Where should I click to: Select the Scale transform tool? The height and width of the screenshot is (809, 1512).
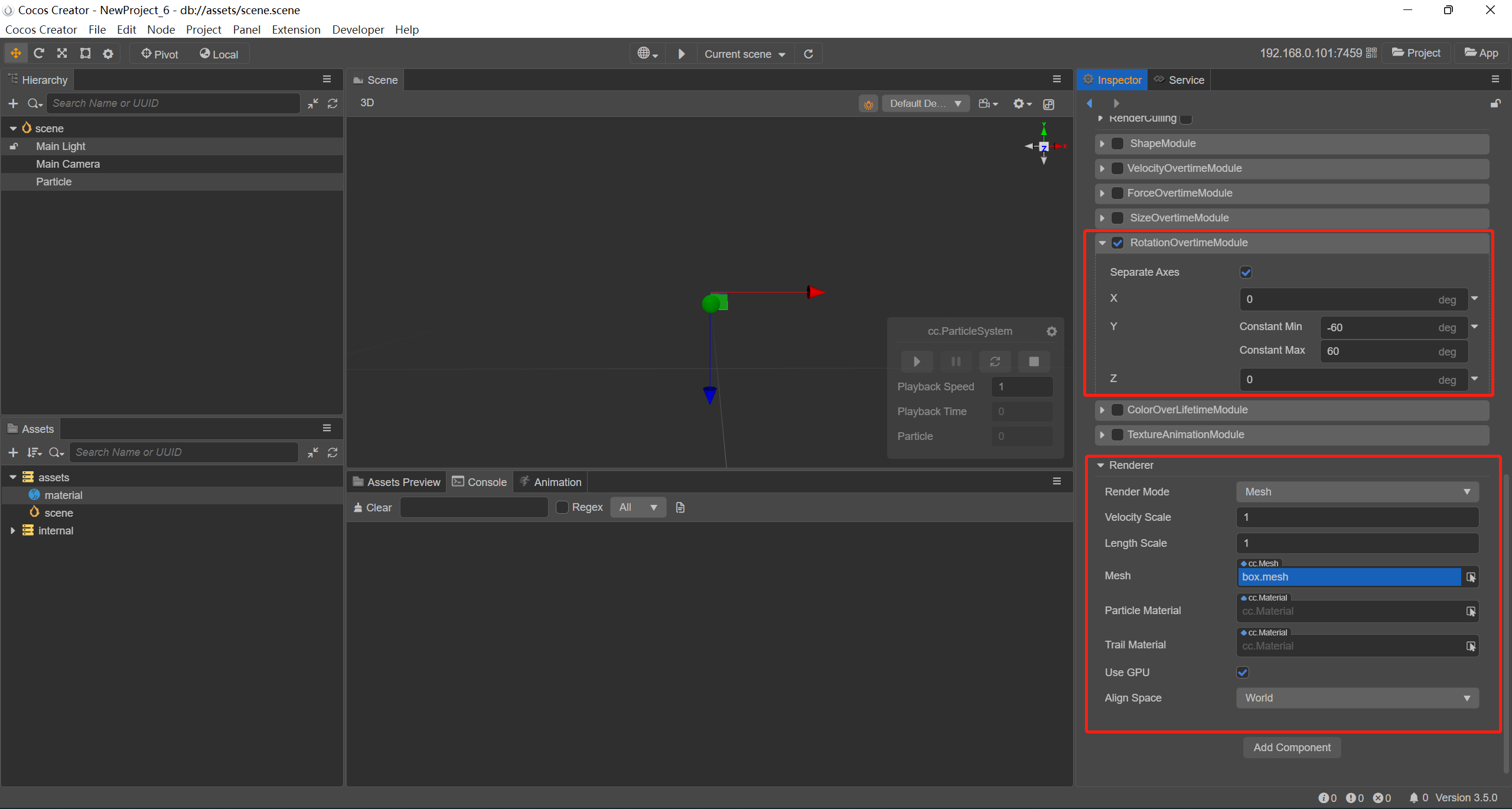(62, 54)
